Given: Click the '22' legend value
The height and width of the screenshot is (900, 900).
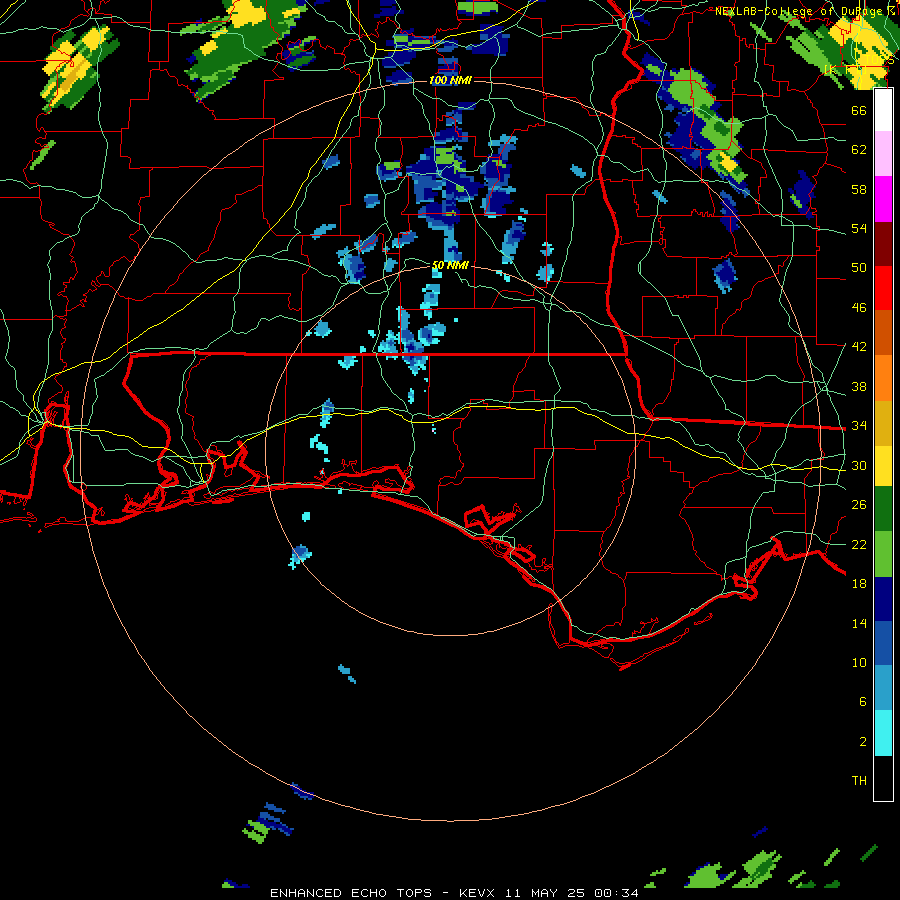Looking at the screenshot, I should (859, 544).
